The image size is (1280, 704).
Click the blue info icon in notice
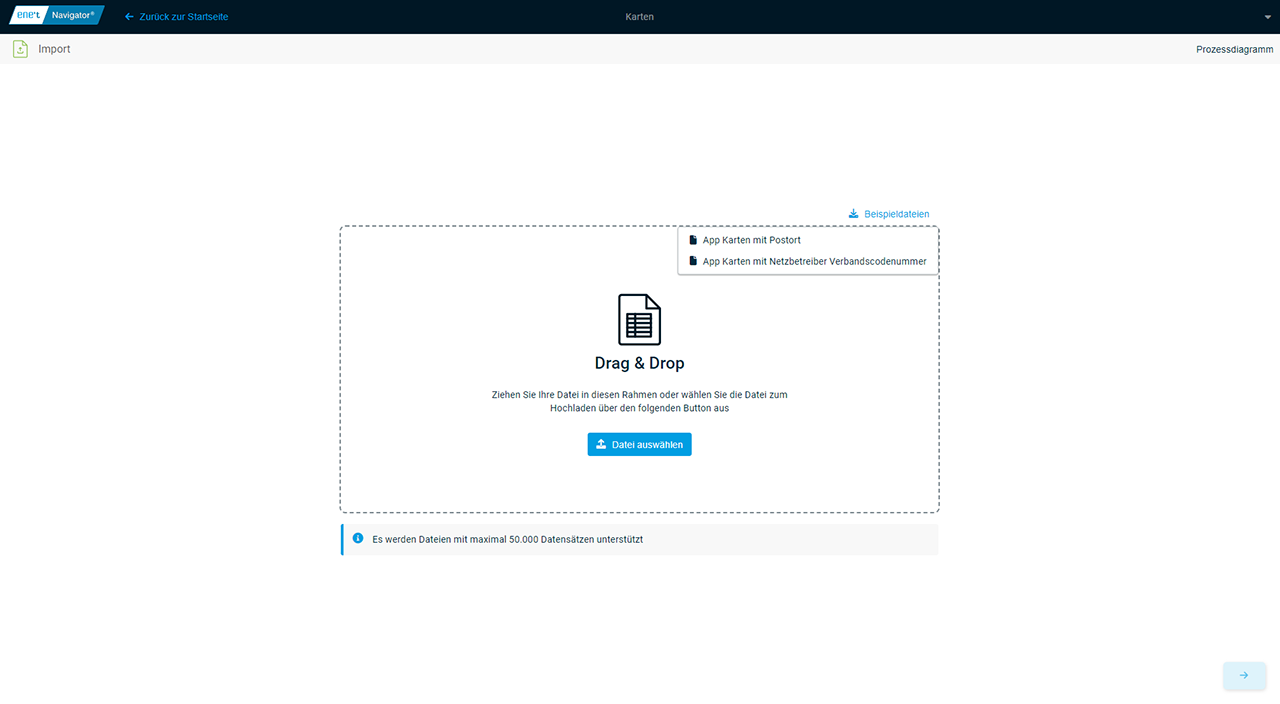358,538
